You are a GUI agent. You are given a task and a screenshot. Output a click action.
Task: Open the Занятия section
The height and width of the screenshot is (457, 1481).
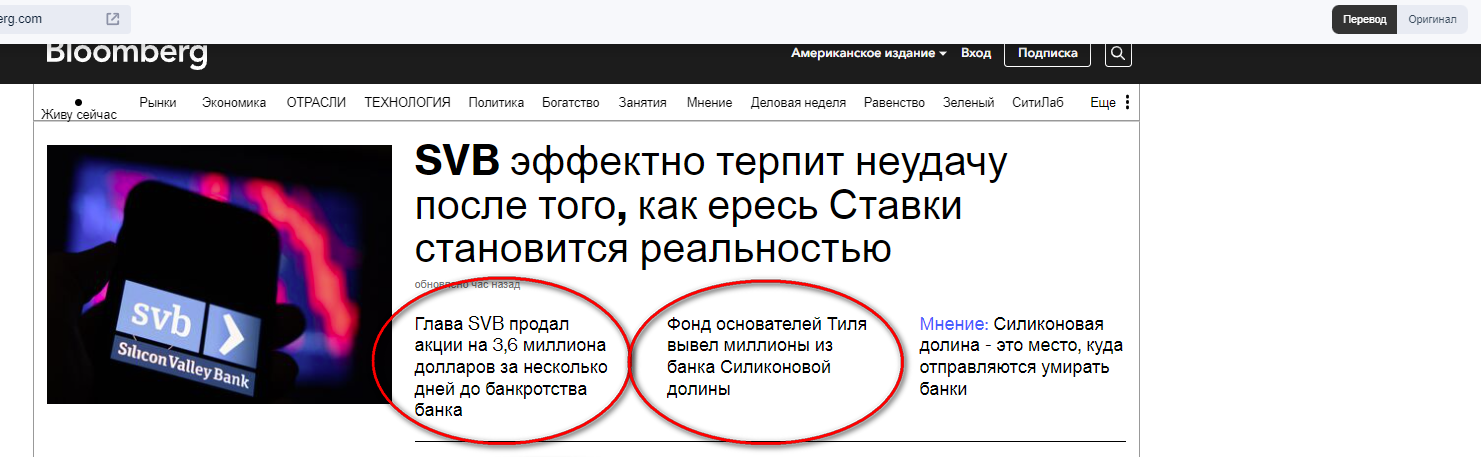point(643,102)
